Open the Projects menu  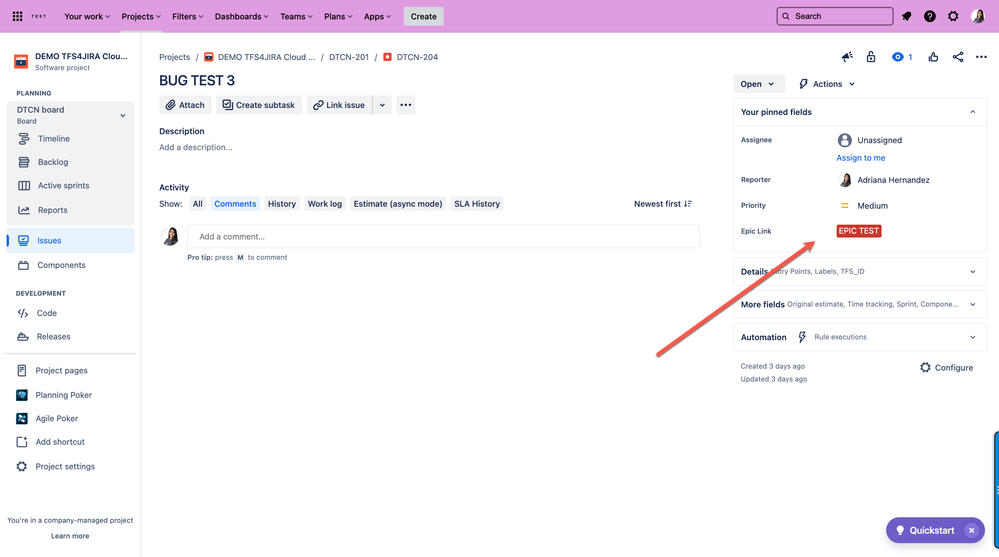point(141,17)
